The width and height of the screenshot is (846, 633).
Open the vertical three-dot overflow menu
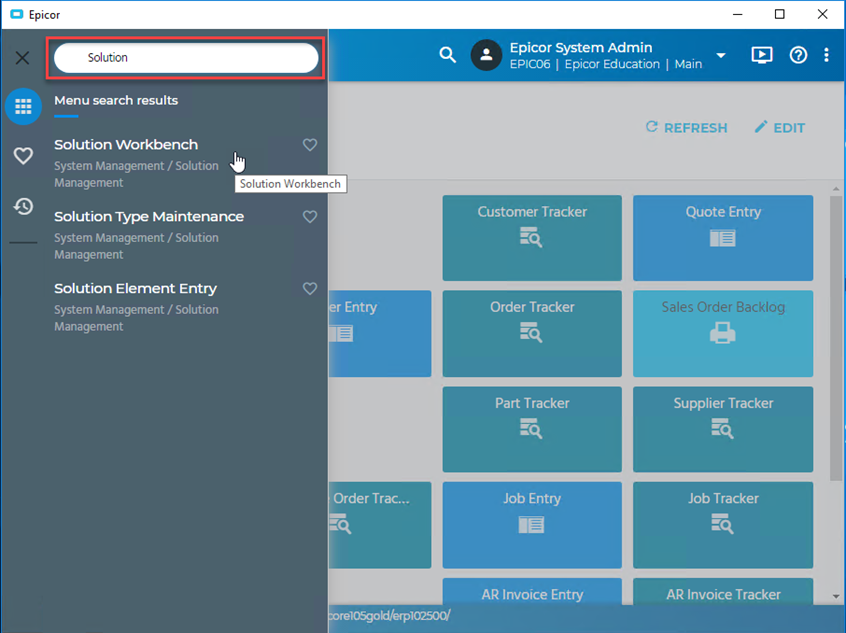point(826,55)
